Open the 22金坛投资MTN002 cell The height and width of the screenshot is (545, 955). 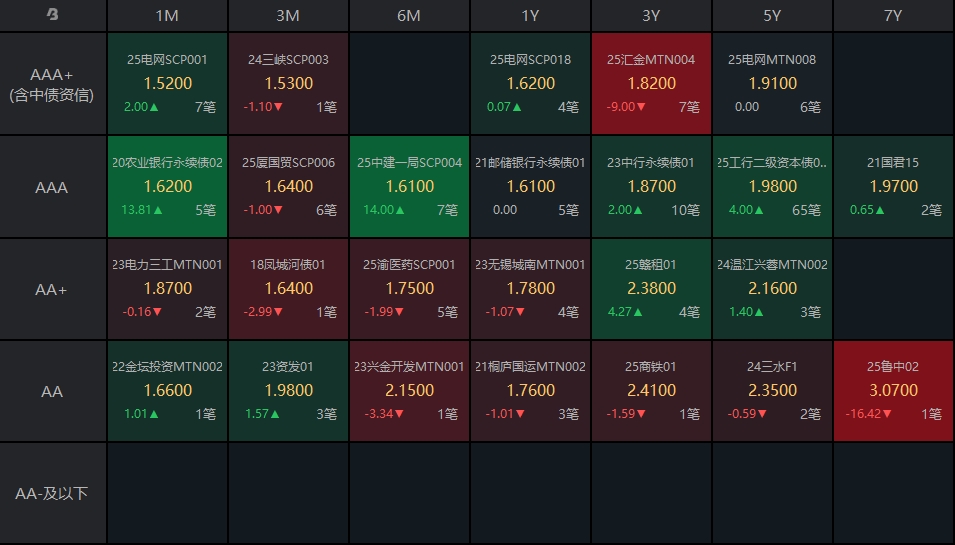pyautogui.click(x=167, y=391)
